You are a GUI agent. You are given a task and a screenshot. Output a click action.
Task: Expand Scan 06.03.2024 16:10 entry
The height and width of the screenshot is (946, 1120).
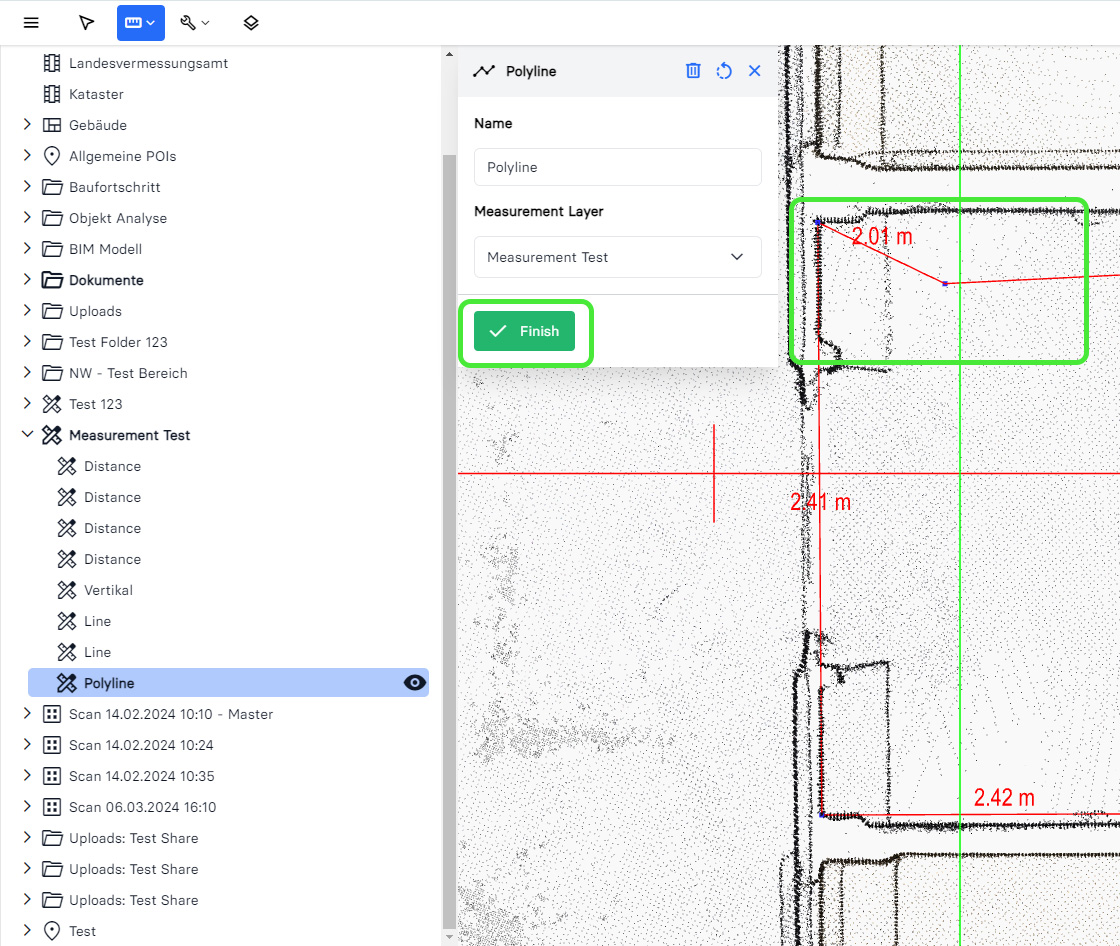[x=27, y=807]
